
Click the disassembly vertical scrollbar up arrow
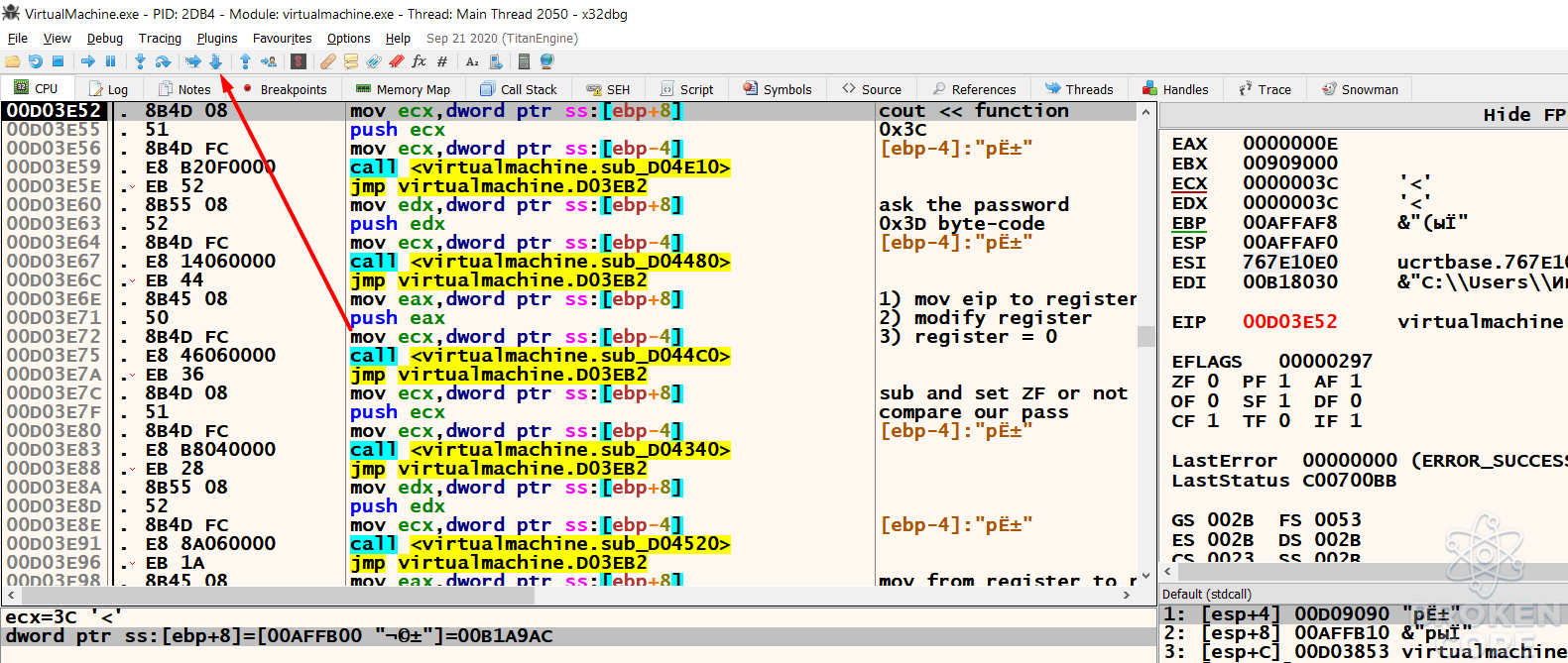[x=1146, y=111]
